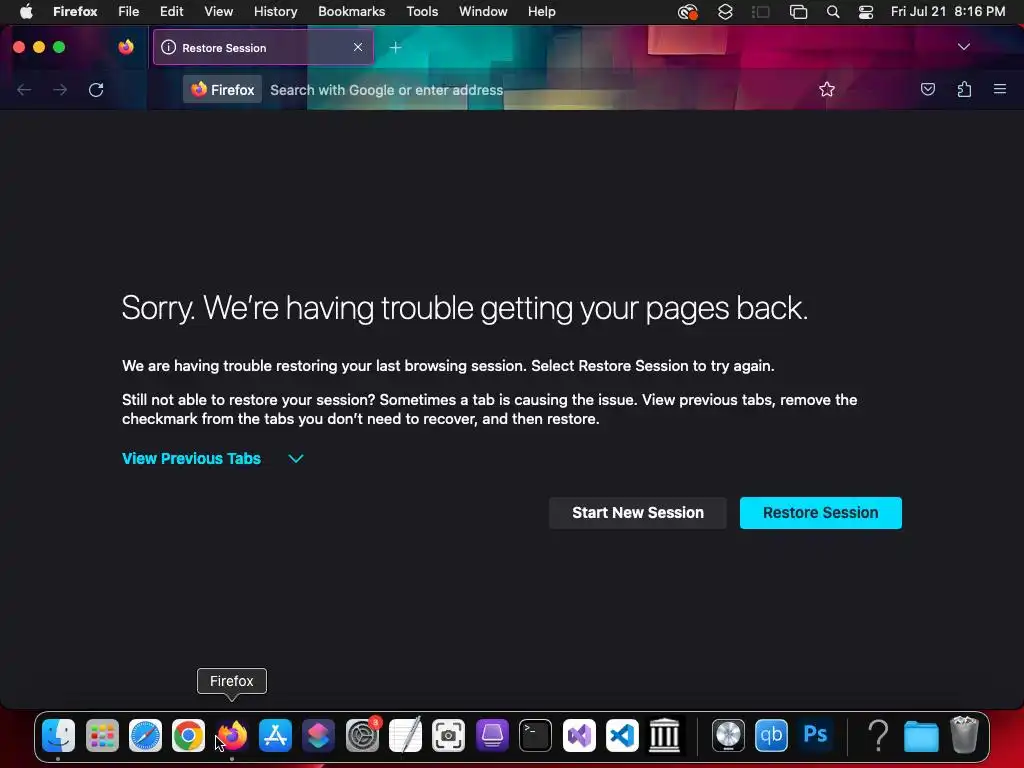Open The Unarchiver columns icon in Dock
1024x768 pixels.
pos(665,735)
